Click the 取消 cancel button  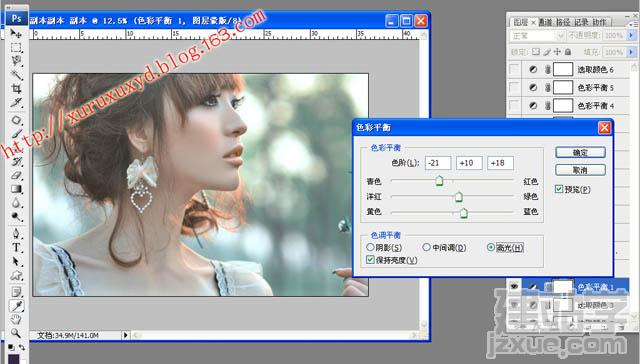click(580, 170)
